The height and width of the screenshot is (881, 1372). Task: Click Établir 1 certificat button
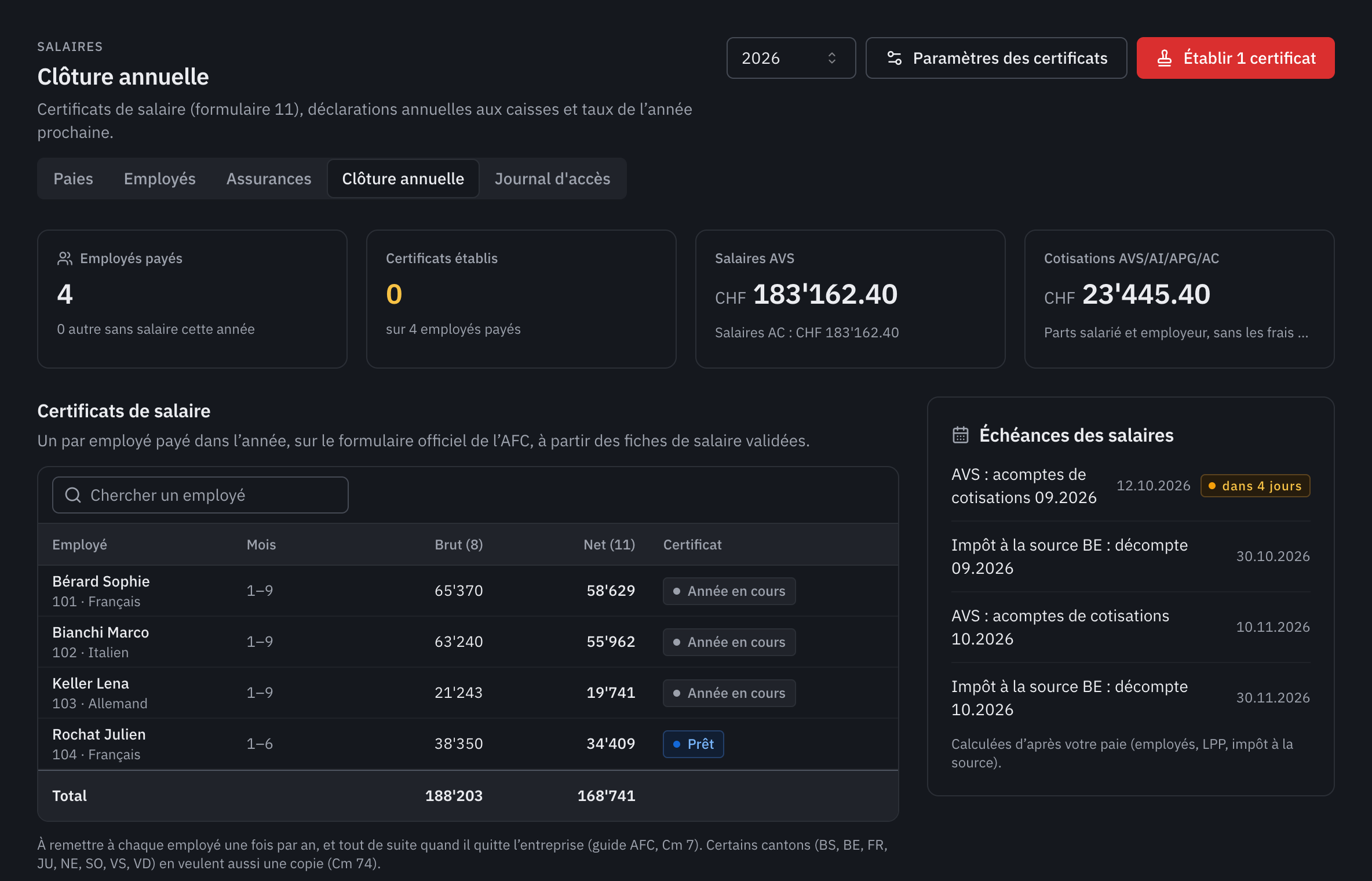[x=1235, y=58]
